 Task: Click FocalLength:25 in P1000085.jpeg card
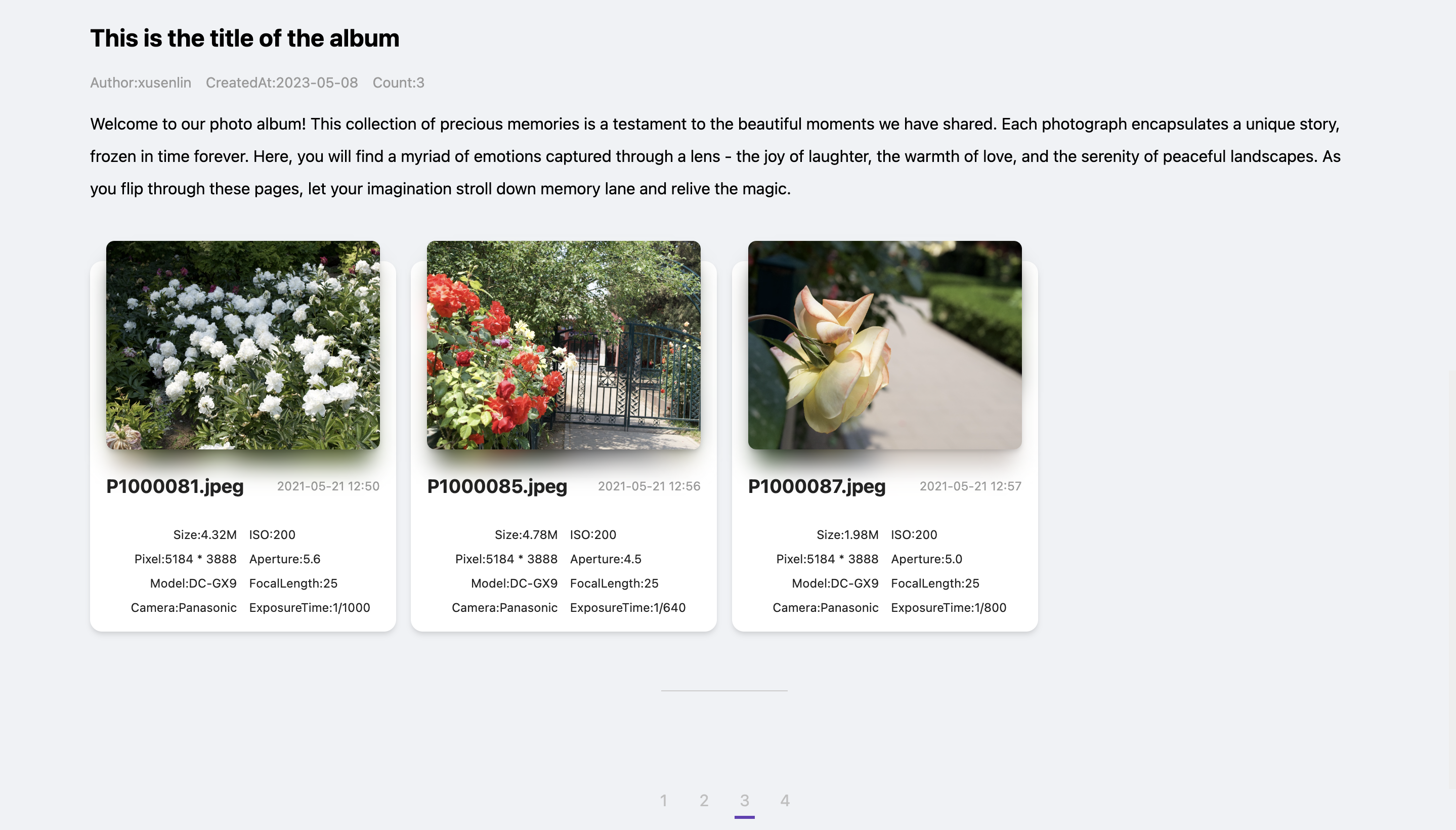pyautogui.click(x=614, y=583)
